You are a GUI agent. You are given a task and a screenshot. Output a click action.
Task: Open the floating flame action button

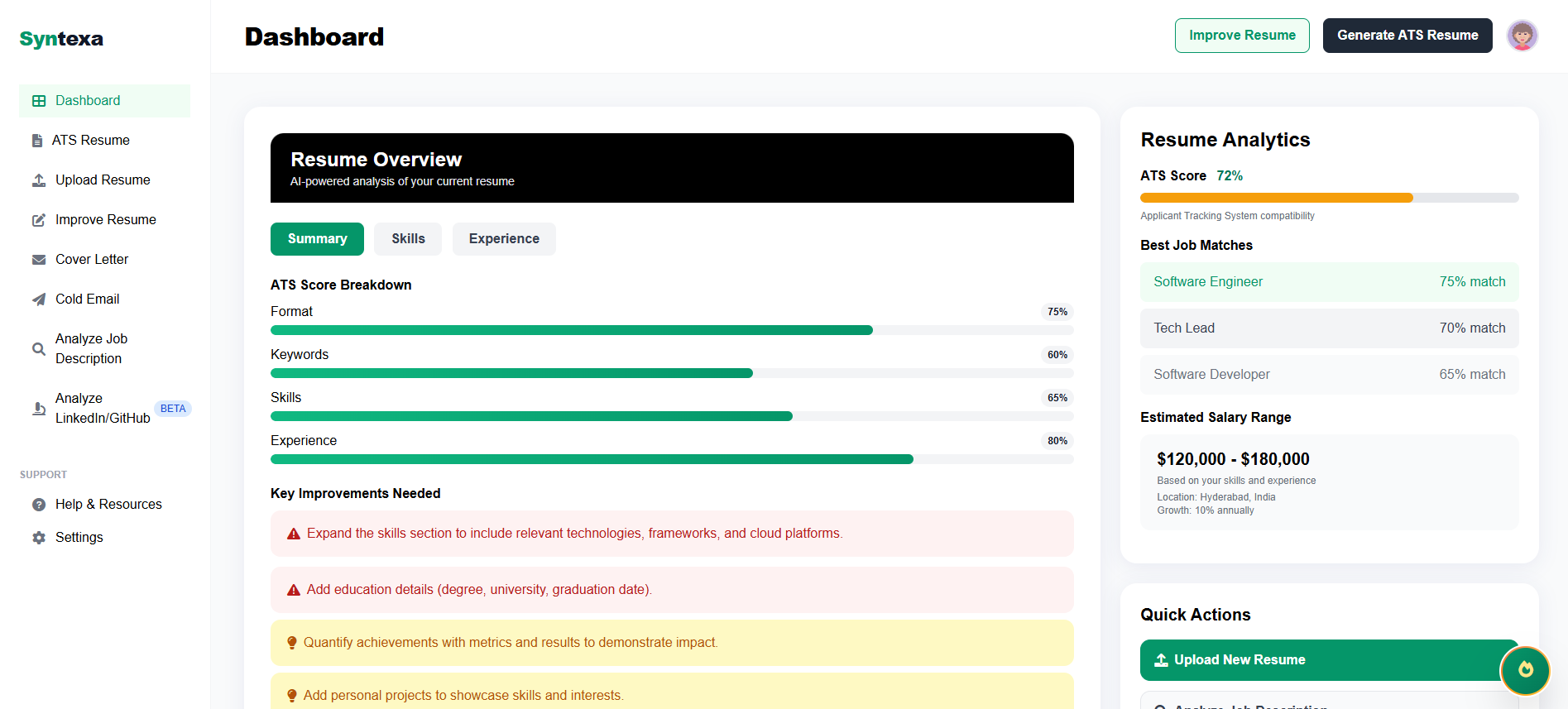[1525, 671]
